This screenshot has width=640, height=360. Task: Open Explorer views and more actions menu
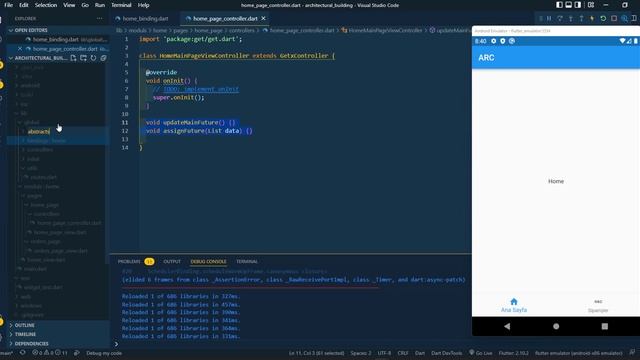click(100, 18)
